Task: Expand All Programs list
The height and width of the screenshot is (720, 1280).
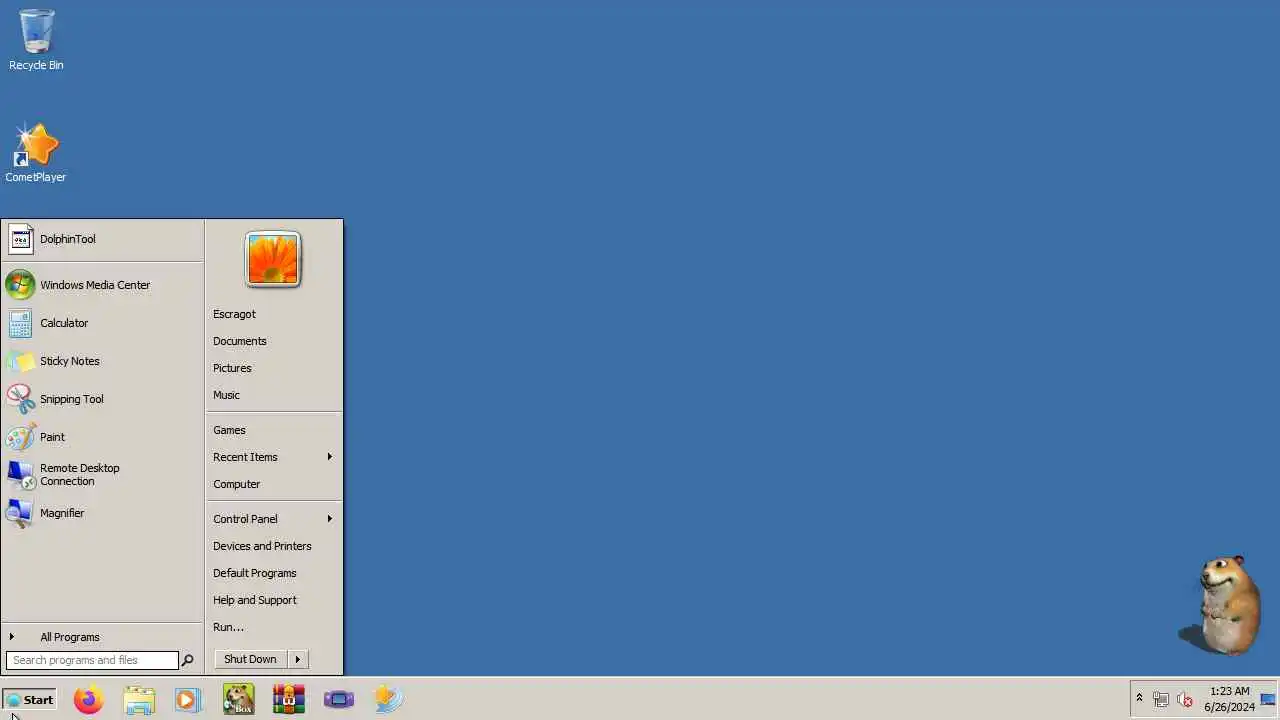Action: pyautogui.click(x=102, y=637)
